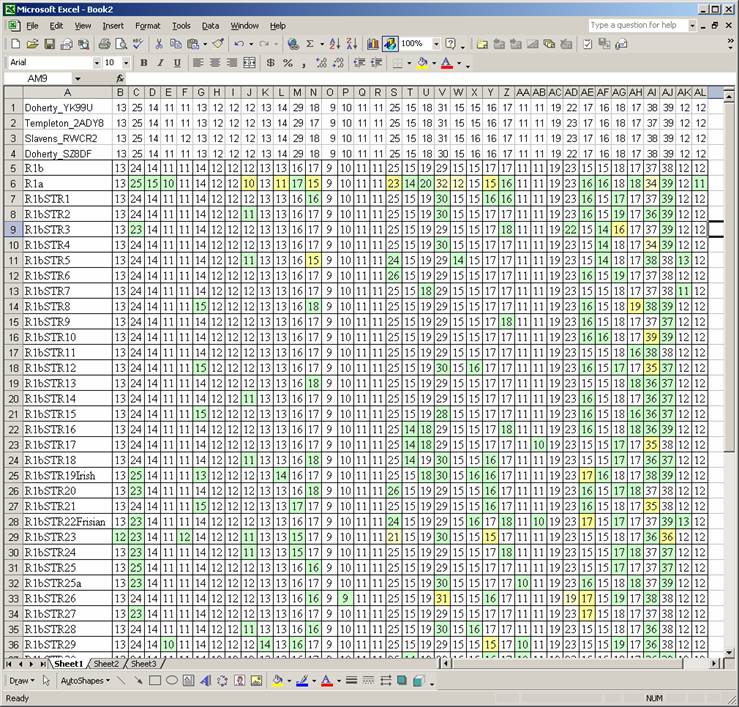Open Print Preview from the toolbar
The width and height of the screenshot is (739, 707).
click(x=121, y=44)
